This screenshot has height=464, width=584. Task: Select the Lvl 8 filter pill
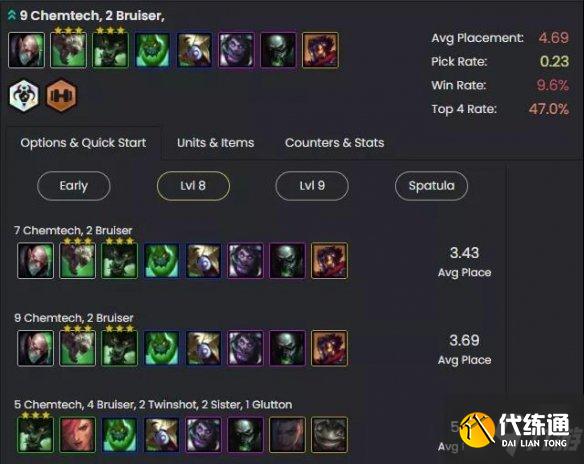193,186
